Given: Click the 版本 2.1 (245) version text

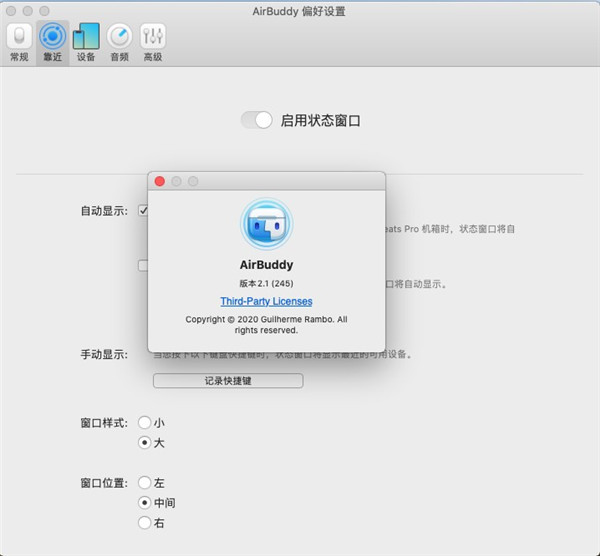Looking at the screenshot, I should coord(266,283).
